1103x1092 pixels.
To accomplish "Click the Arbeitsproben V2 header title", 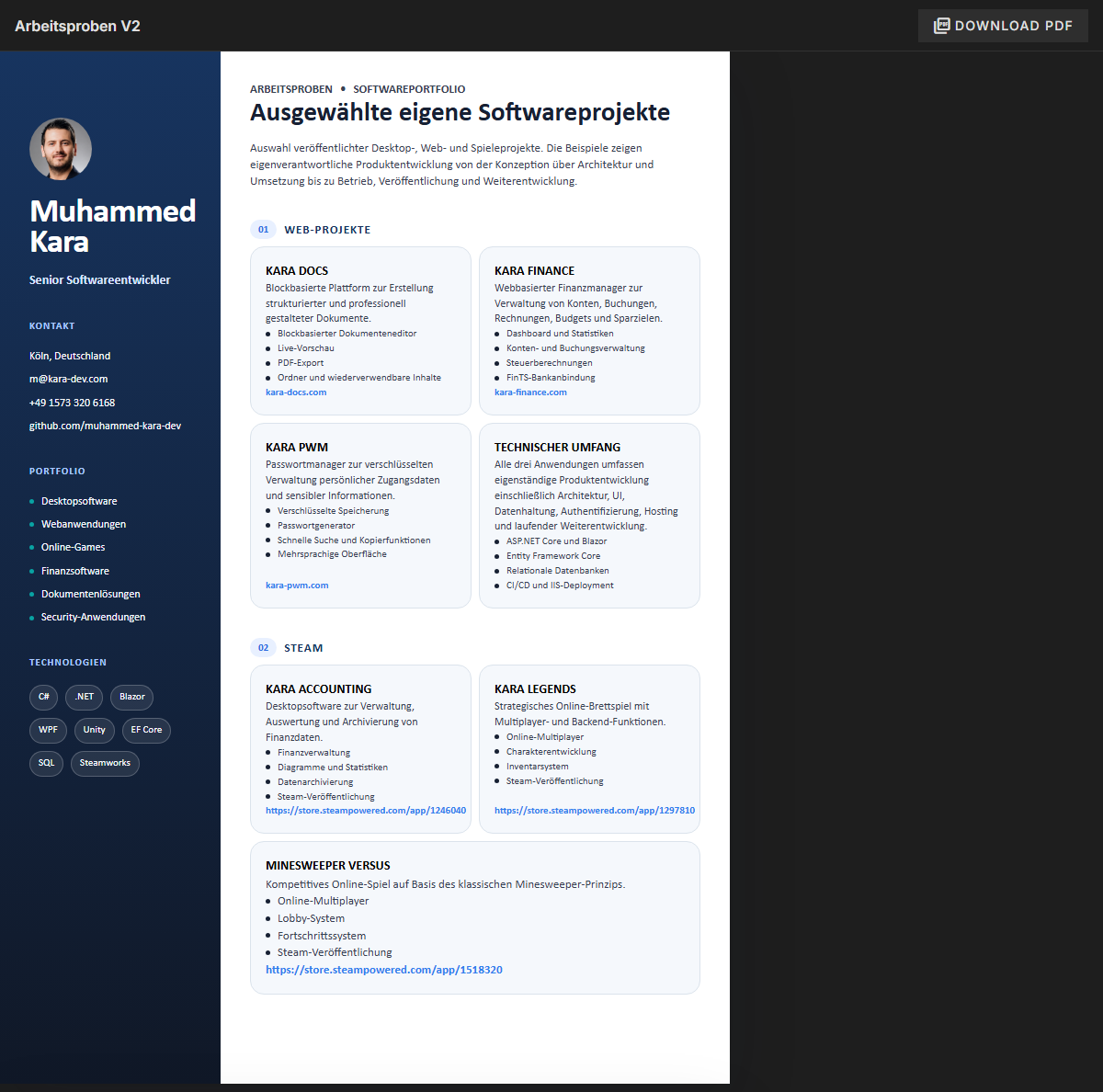I will [77, 26].
